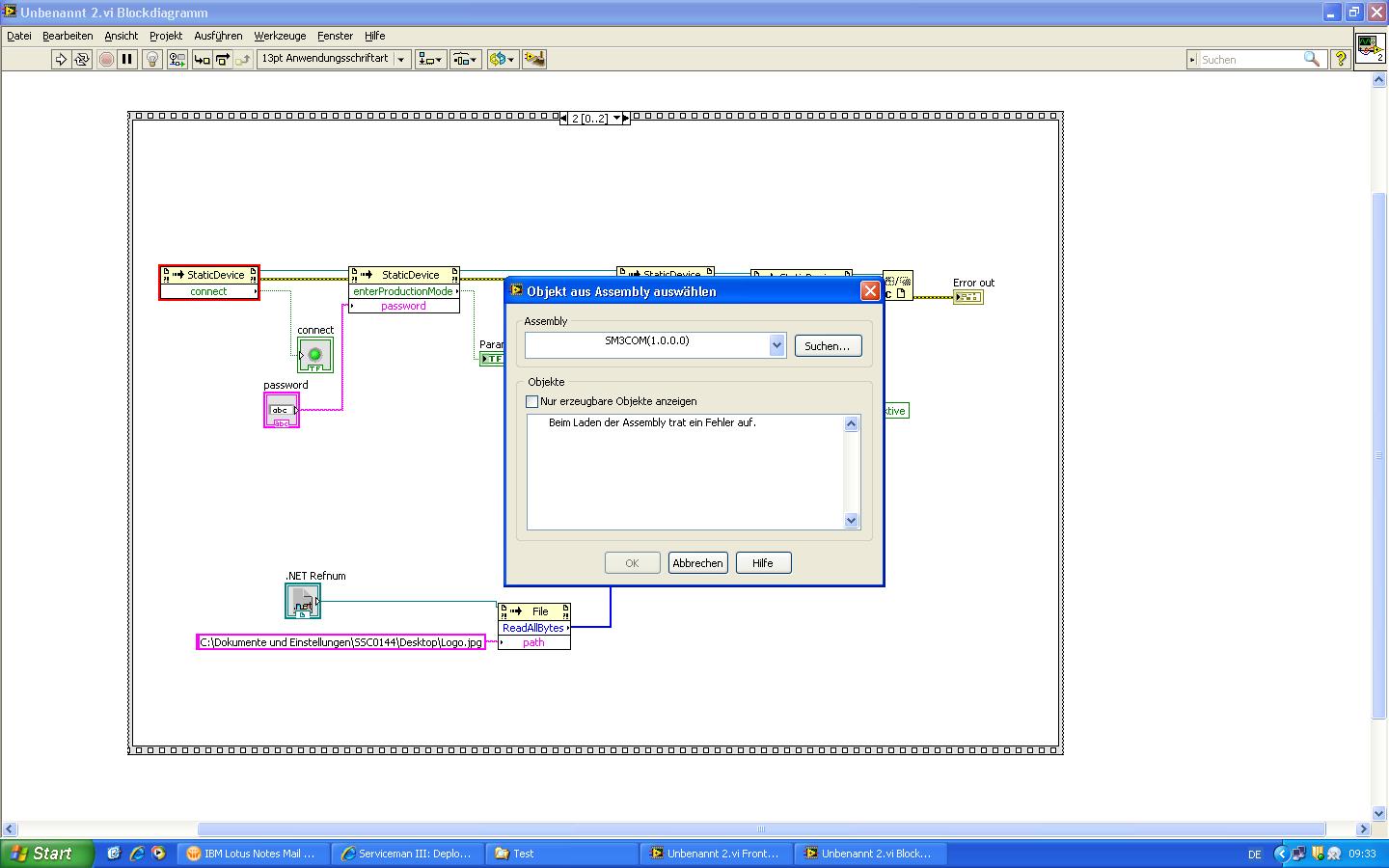
Task: Open the Ausführen menu
Action: [x=219, y=36]
